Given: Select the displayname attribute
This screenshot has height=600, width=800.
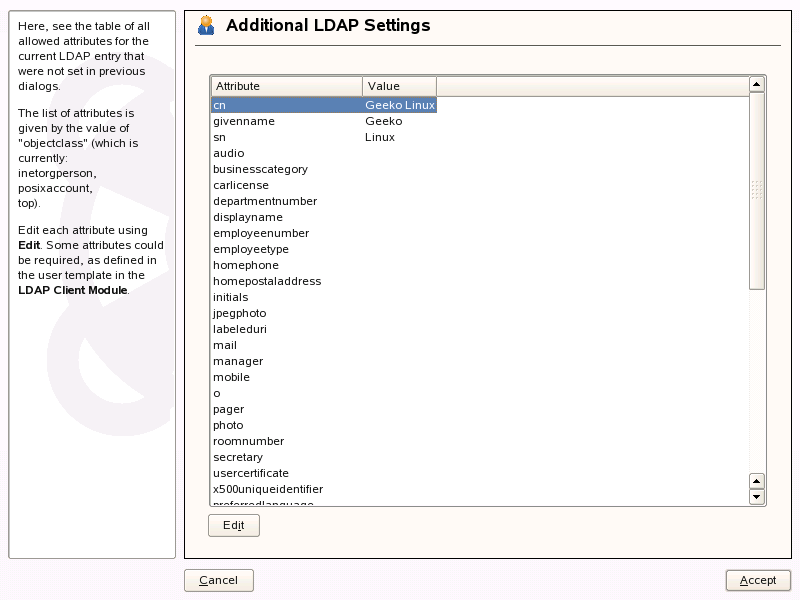Looking at the screenshot, I should tap(248, 217).
